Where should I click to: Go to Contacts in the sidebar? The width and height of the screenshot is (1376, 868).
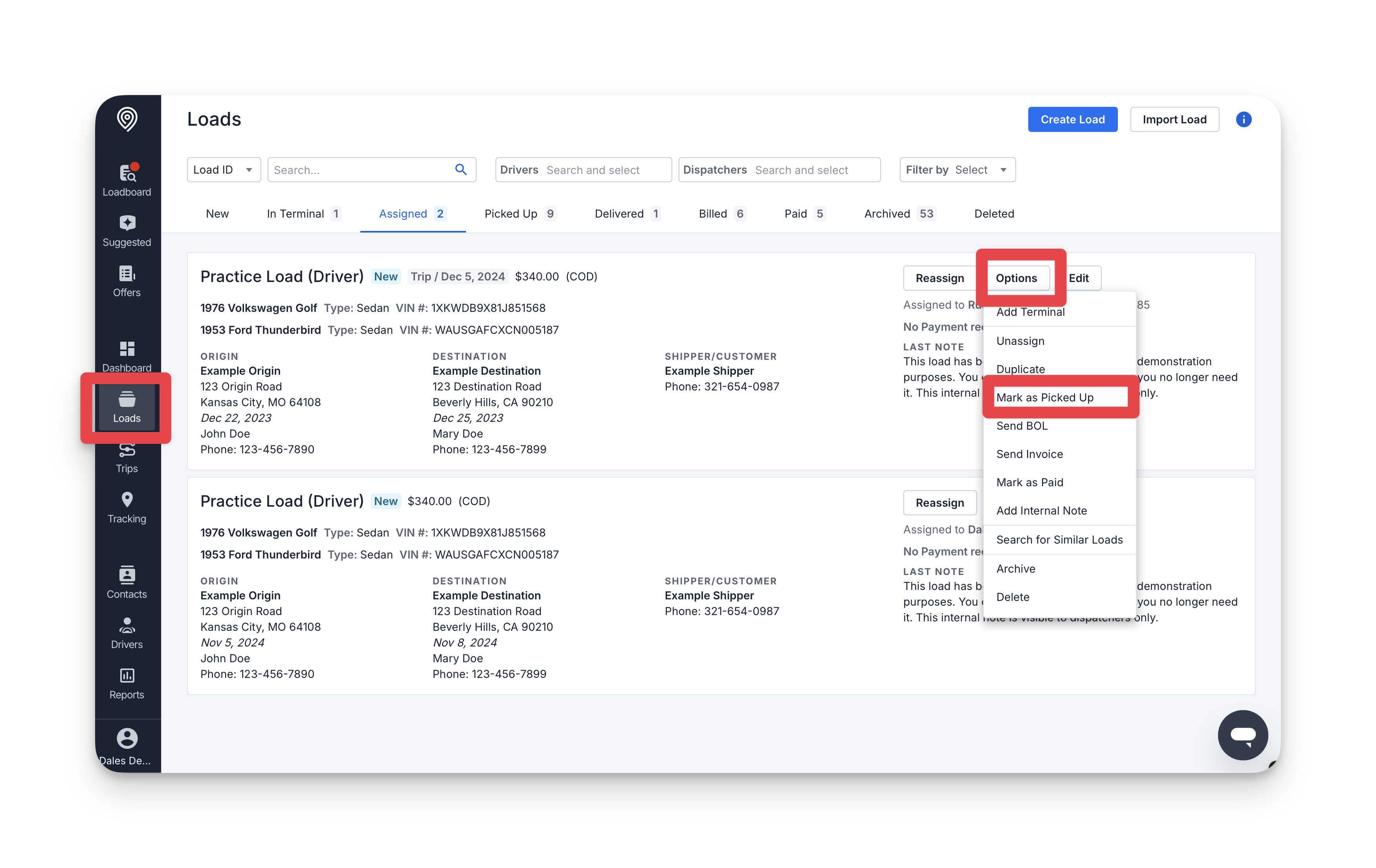point(127,582)
